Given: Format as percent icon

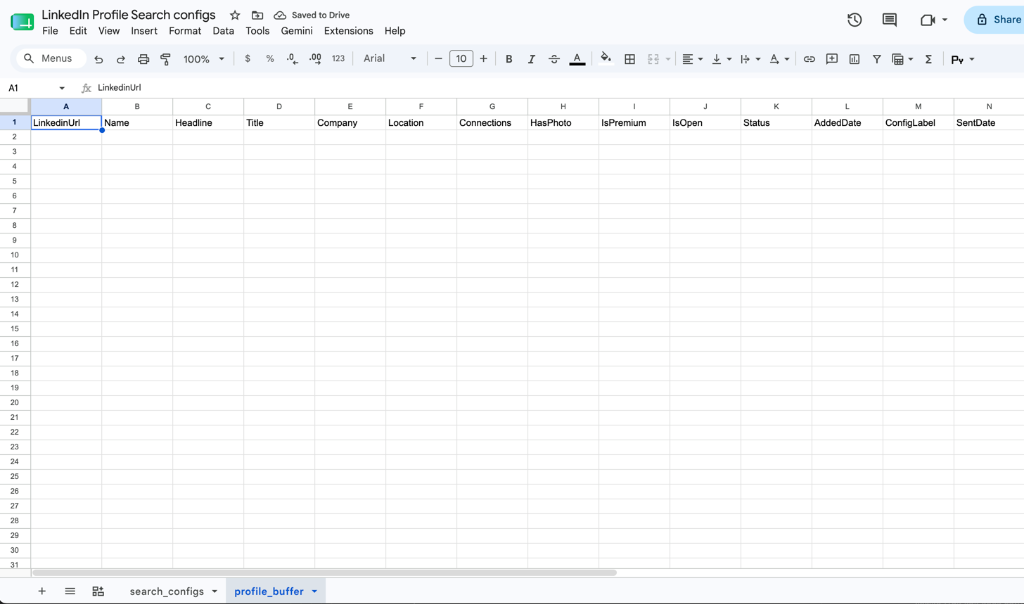Looking at the screenshot, I should tap(270, 59).
